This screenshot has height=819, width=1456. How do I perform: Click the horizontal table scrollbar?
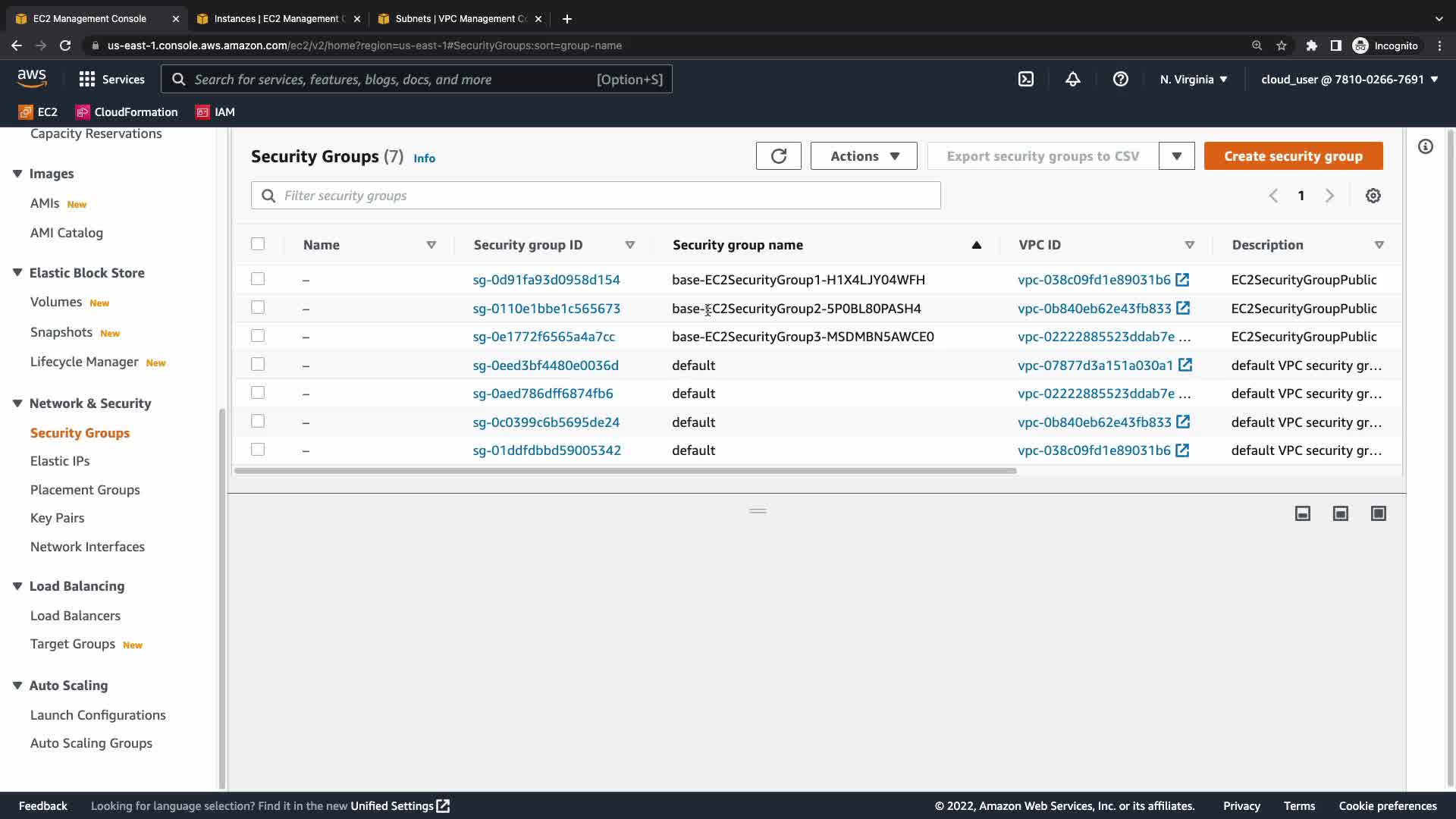pos(625,471)
